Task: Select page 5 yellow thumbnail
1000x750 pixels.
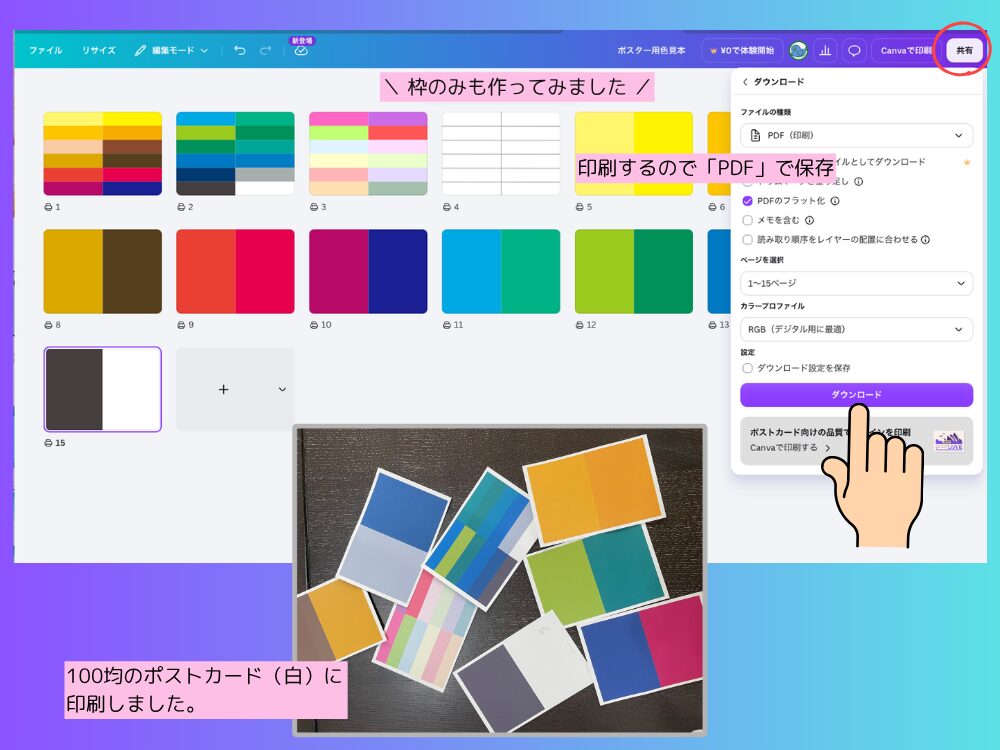Action: (x=634, y=154)
